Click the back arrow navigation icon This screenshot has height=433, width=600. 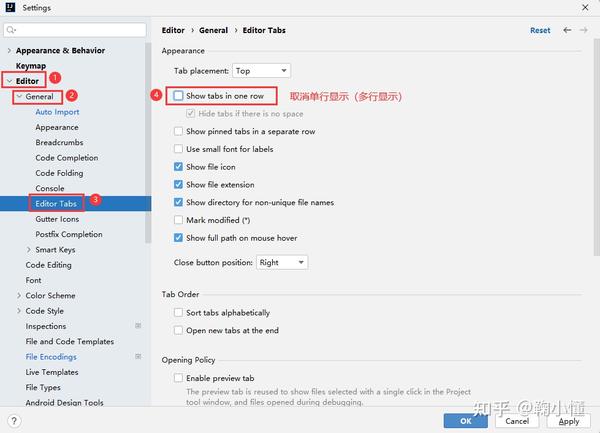567,30
